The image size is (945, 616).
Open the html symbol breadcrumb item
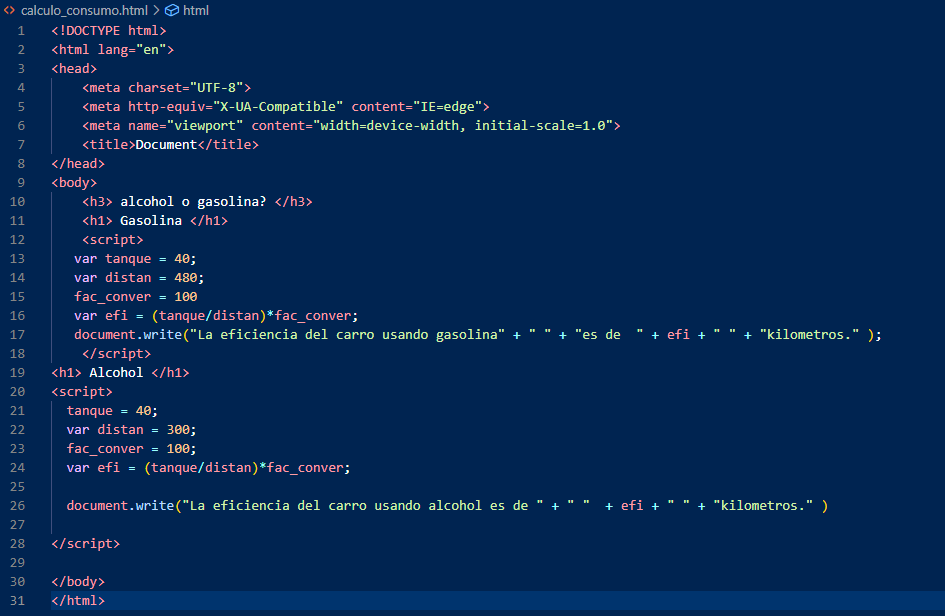[x=196, y=10]
